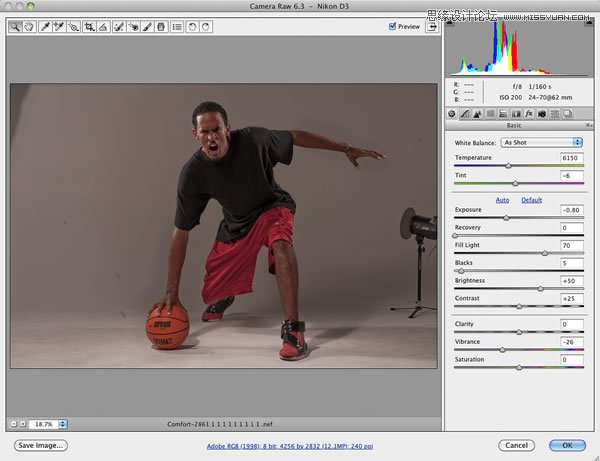Click the Tint slider handle
The height and width of the screenshot is (461, 600).
[x=515, y=183]
